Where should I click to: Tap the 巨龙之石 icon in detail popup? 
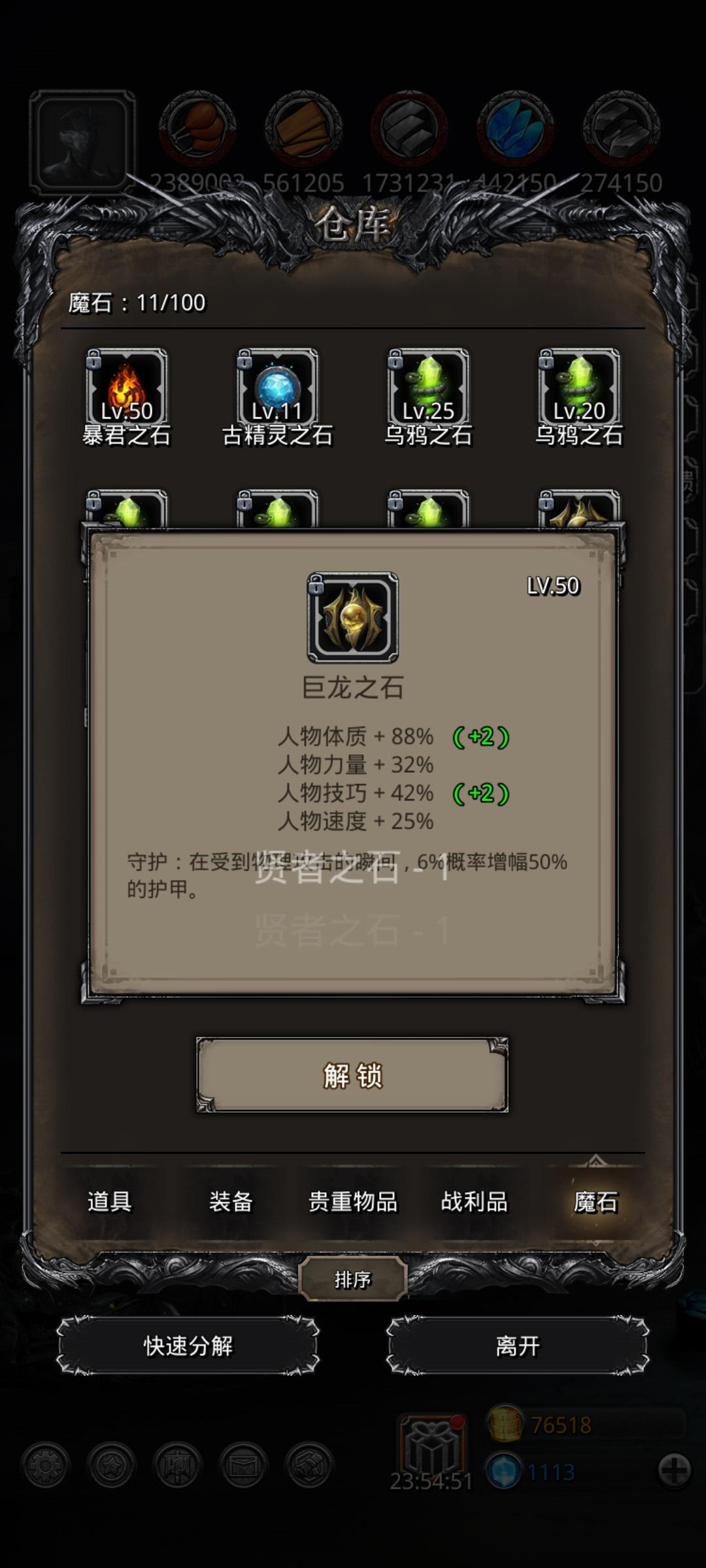[x=353, y=617]
